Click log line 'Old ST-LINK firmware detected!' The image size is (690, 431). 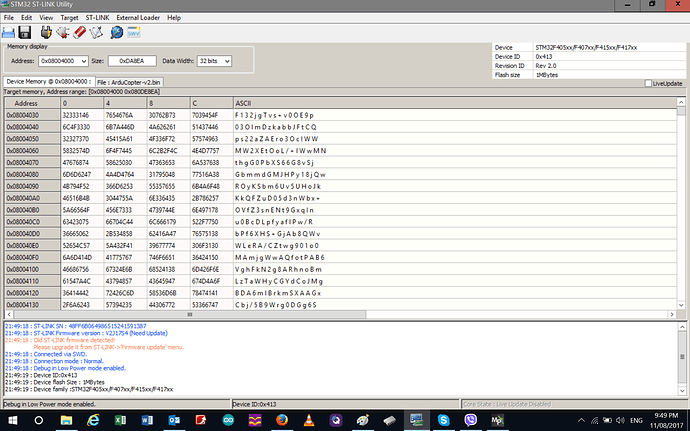(x=60, y=340)
